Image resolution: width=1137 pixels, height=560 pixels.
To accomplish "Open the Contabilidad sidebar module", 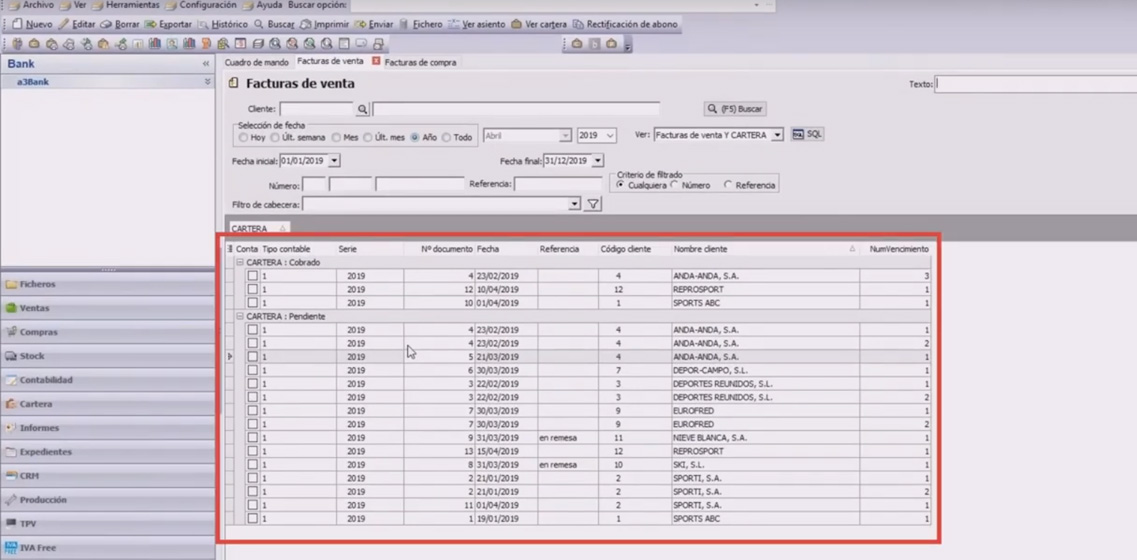I will tap(46, 380).
